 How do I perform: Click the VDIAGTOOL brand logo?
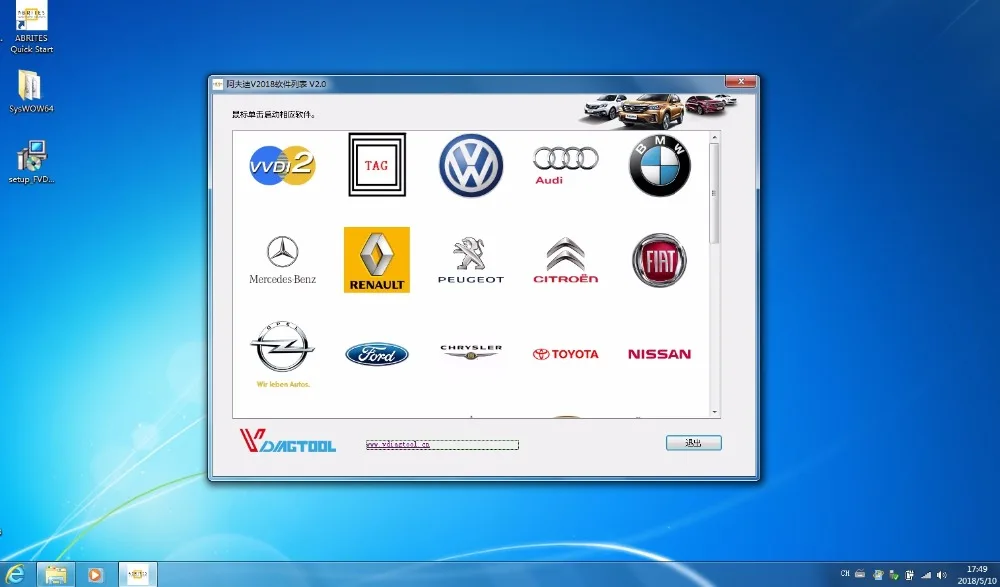coord(287,441)
